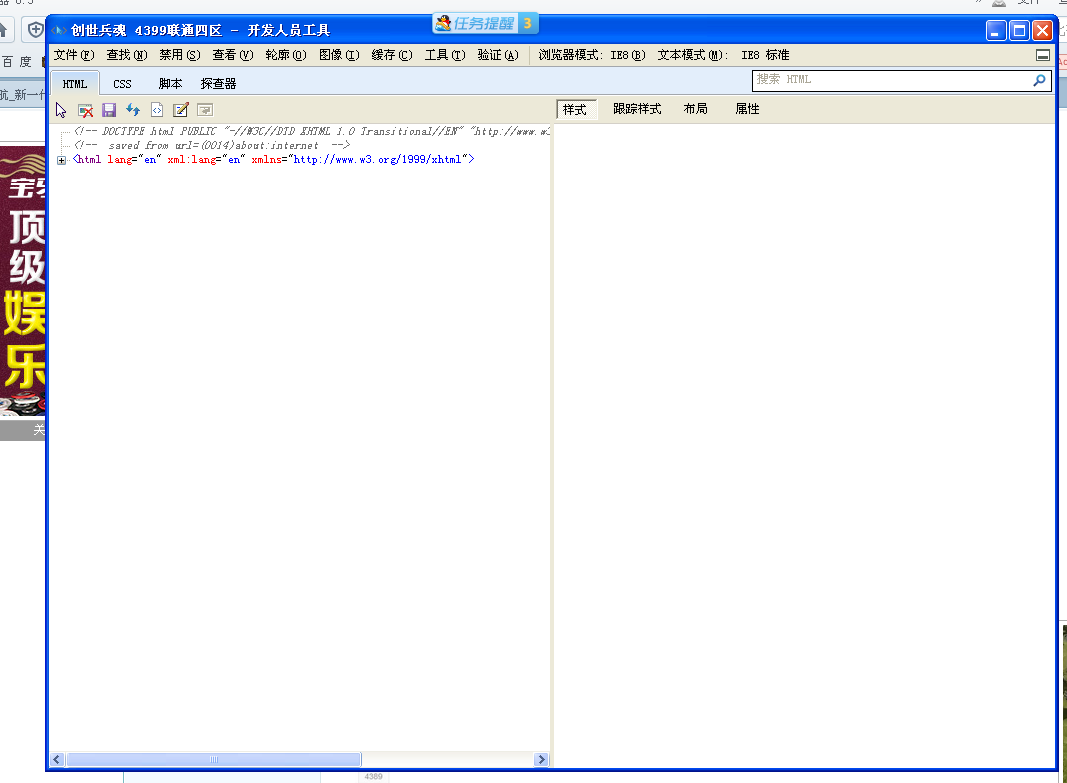Open the 文本模式: IE8 标准 dropdown menu
The height and width of the screenshot is (783, 1067).
click(x=723, y=55)
